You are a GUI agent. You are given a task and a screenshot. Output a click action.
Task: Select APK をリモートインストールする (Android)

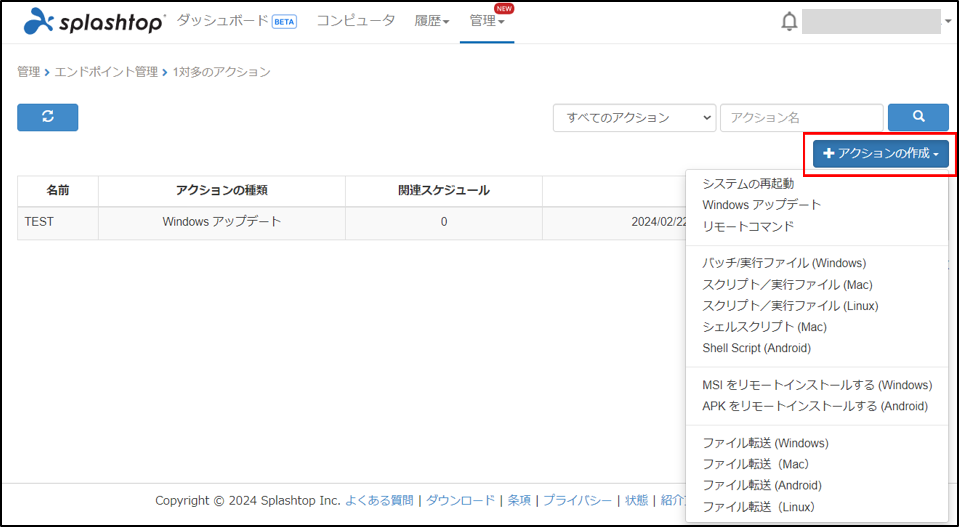[x=815, y=406]
